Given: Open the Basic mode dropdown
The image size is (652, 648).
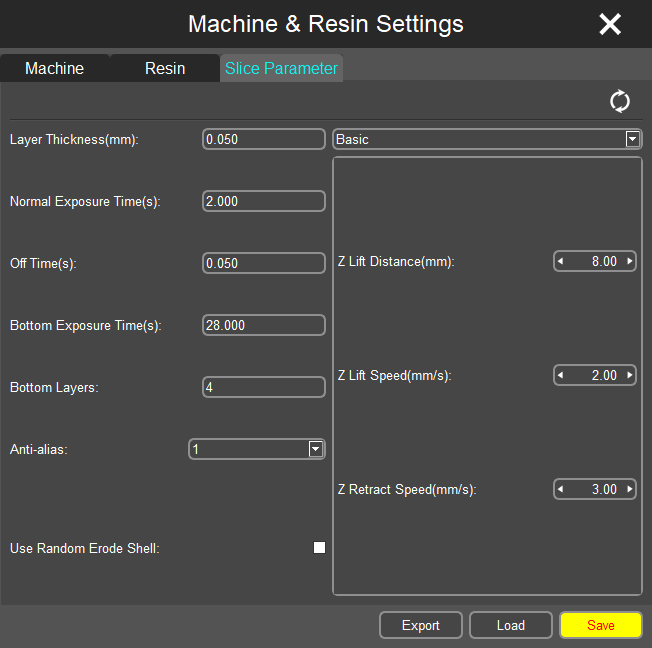Looking at the screenshot, I should [487, 139].
